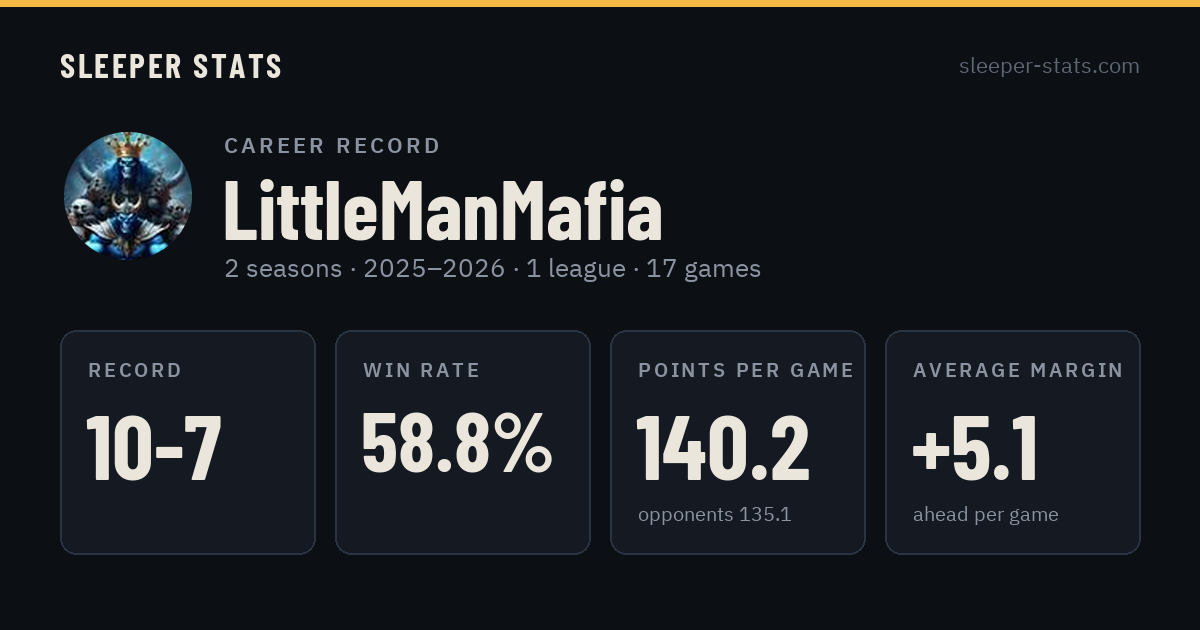This screenshot has width=1200, height=630.
Task: Click the yellow top accent bar
Action: [x=600, y=3]
